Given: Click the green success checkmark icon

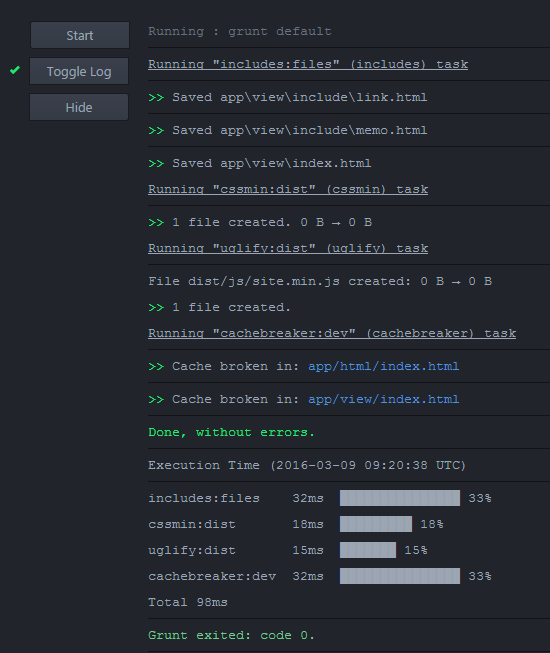Looking at the screenshot, I should tap(15, 70).
